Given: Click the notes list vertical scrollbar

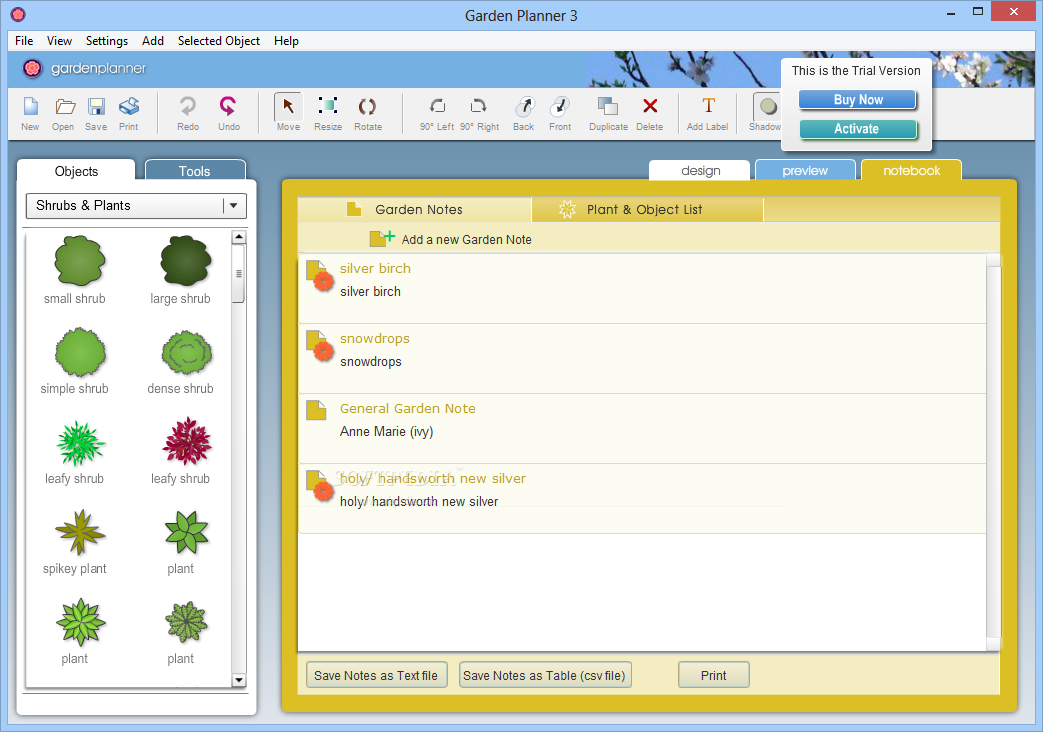Looking at the screenshot, I should [x=993, y=452].
